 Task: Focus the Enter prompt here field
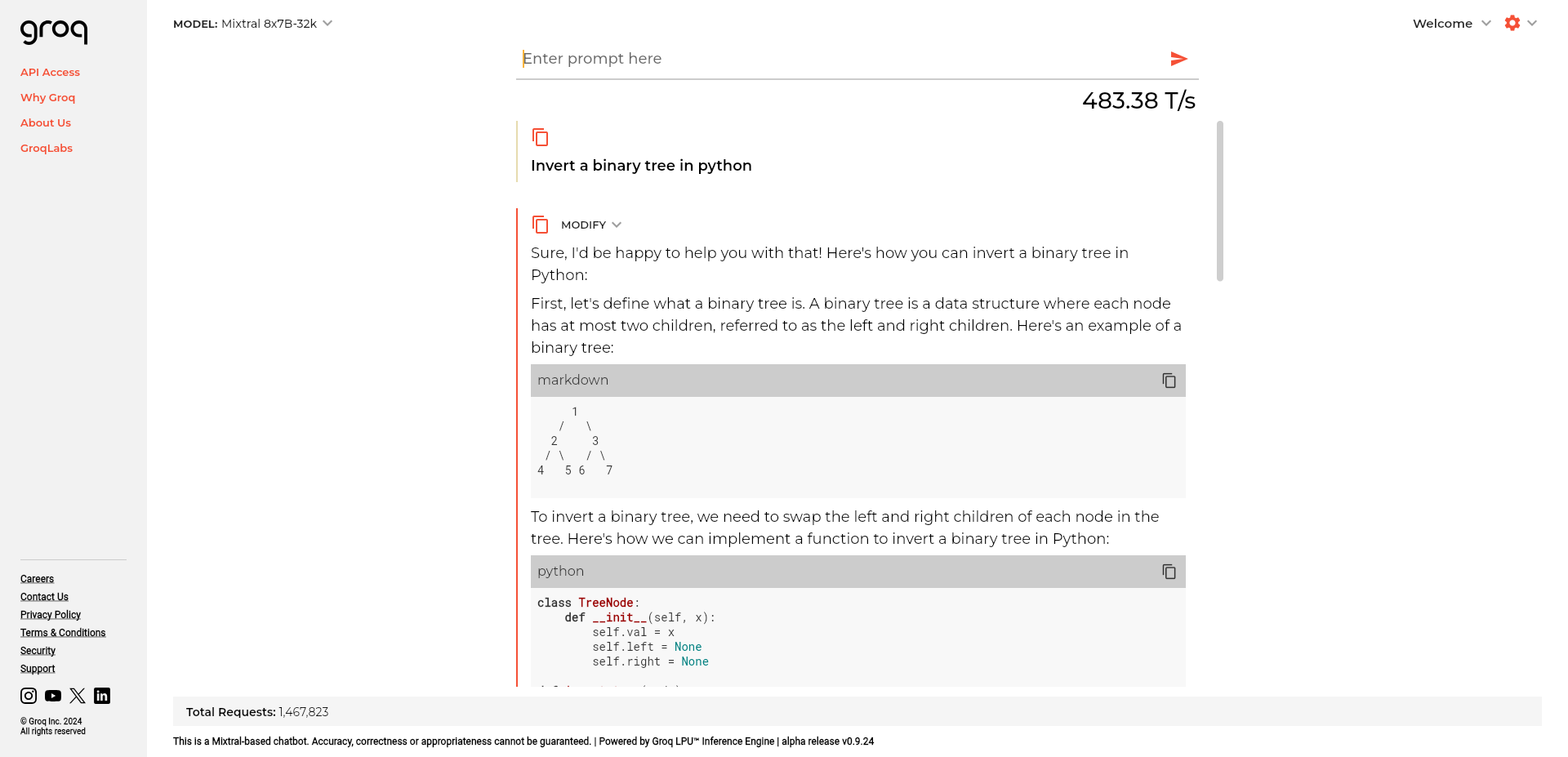click(x=841, y=59)
